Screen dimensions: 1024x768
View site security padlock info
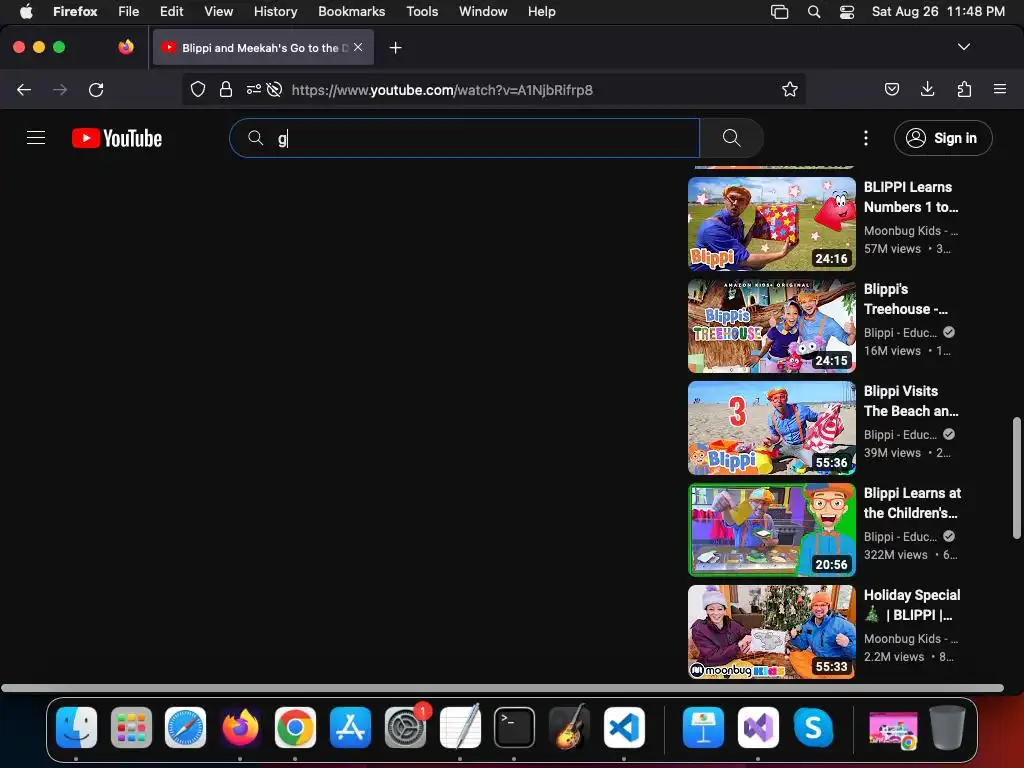click(x=226, y=89)
